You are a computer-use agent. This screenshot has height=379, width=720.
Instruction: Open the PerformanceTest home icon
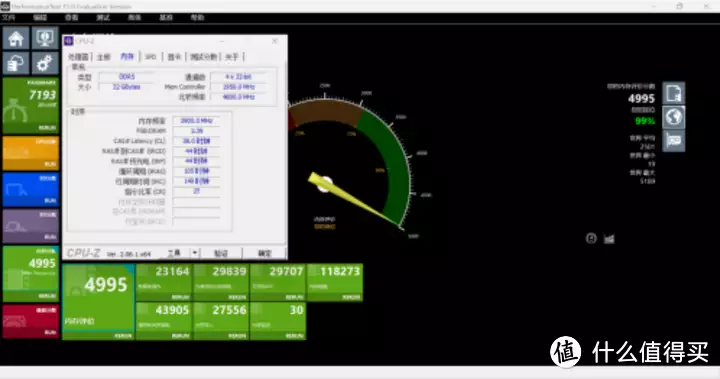tap(16, 38)
